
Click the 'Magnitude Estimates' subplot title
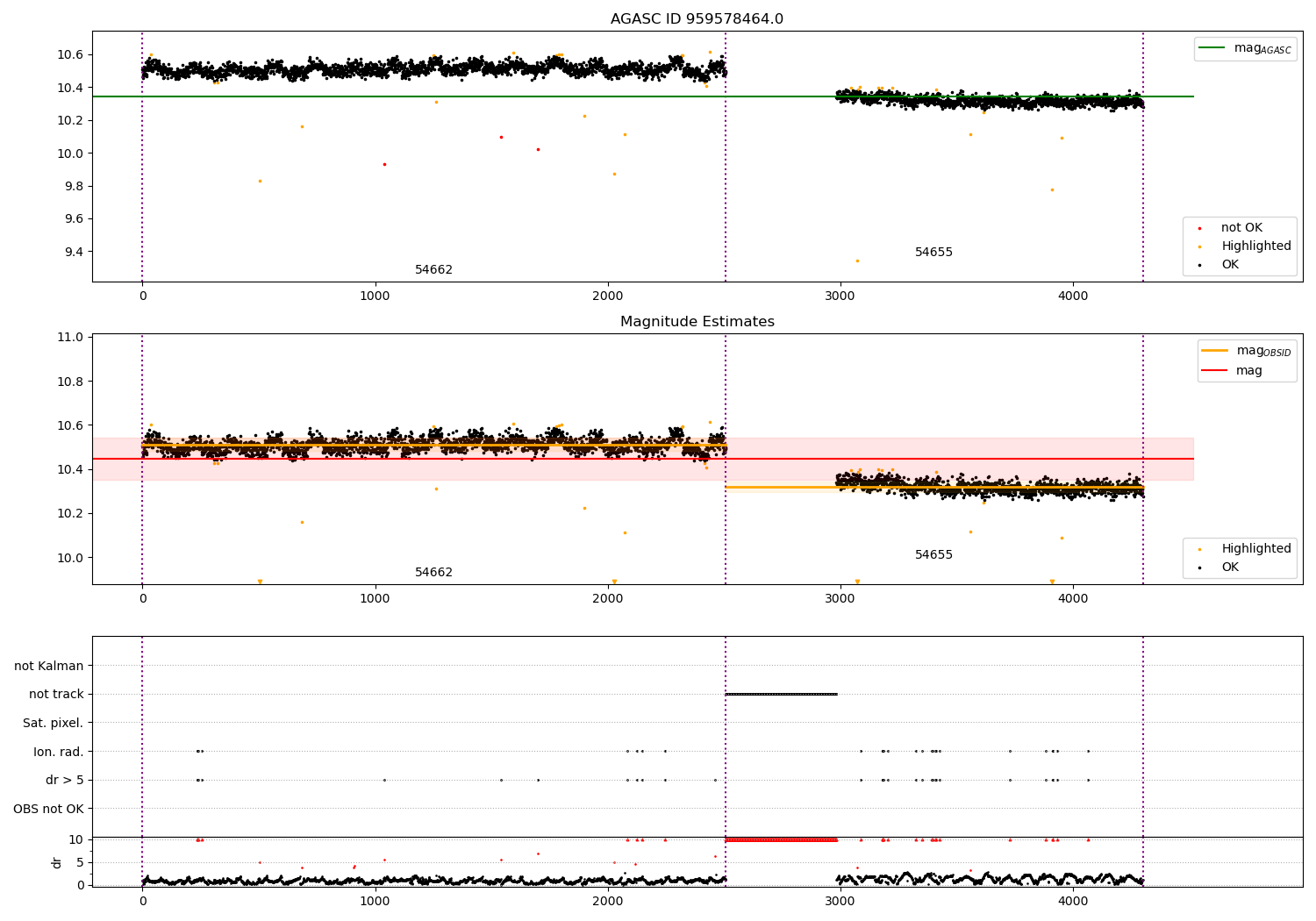click(697, 322)
